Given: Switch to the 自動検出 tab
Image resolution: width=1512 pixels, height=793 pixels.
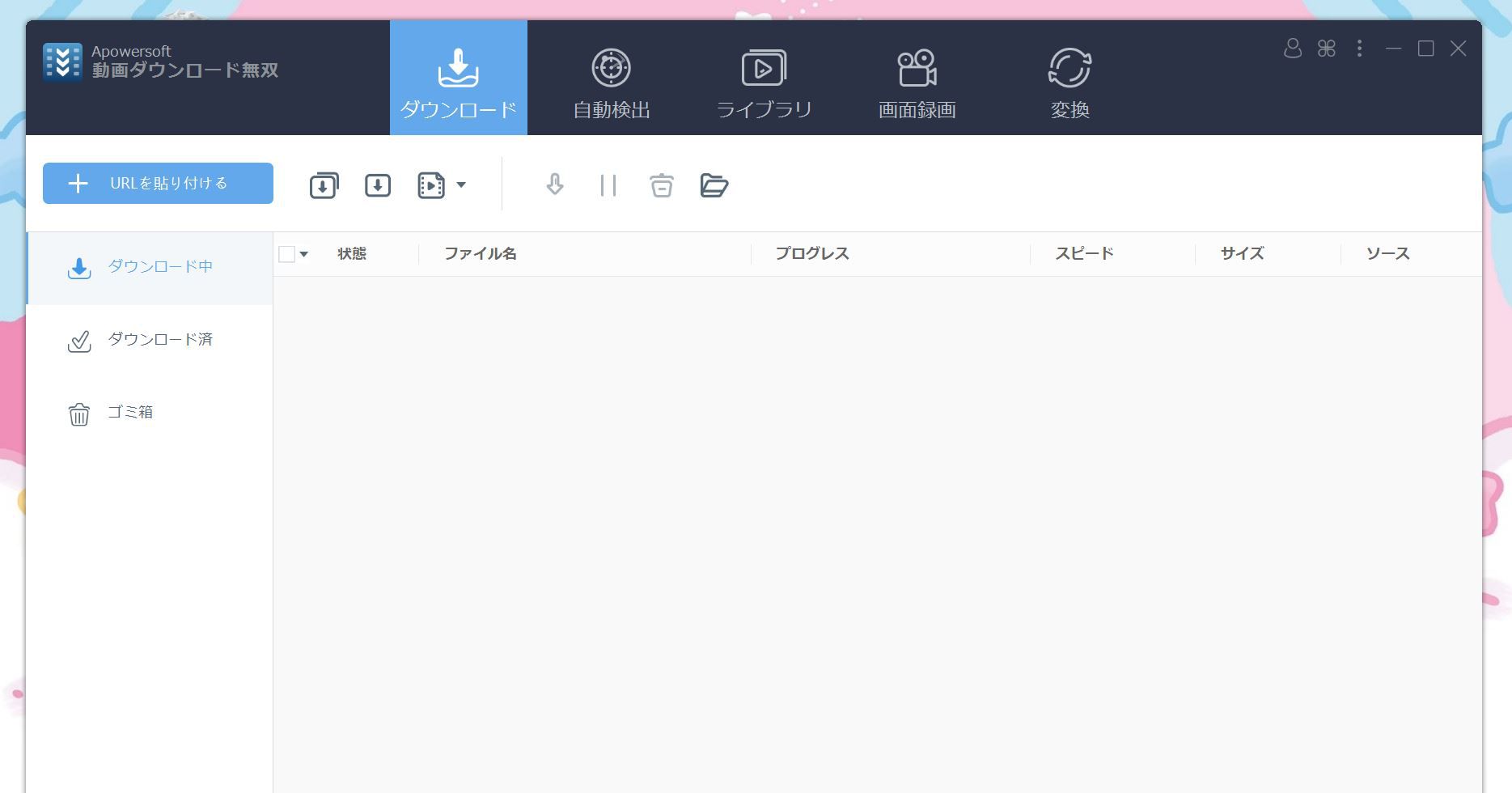Looking at the screenshot, I should [611, 81].
